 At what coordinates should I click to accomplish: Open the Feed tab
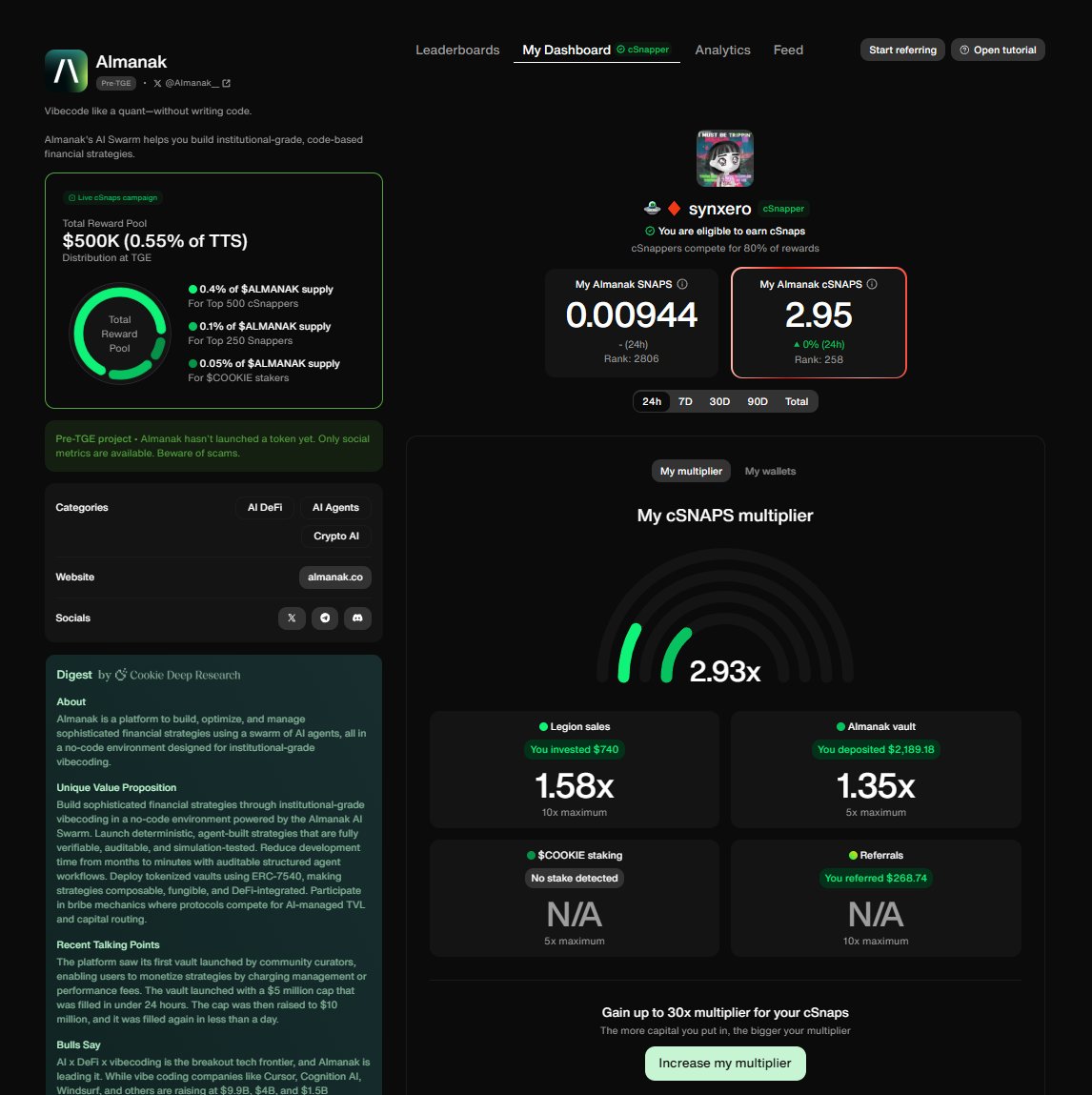pos(788,51)
